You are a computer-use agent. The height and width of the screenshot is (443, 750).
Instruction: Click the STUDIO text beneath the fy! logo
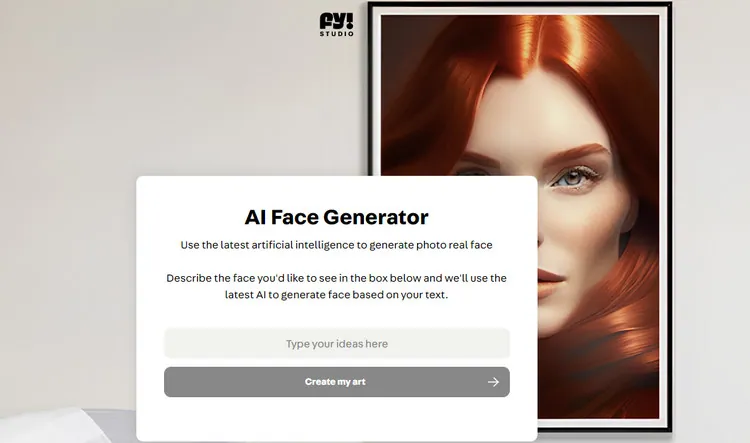click(x=337, y=34)
